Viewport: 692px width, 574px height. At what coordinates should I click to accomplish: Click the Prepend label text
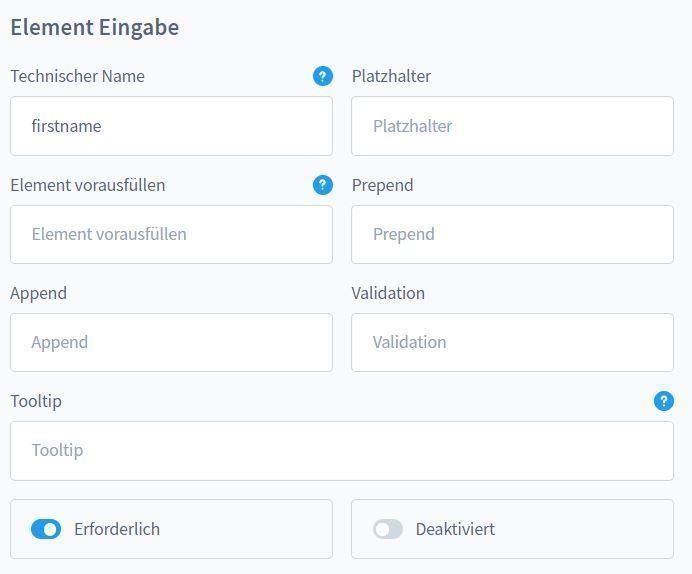tap(382, 186)
